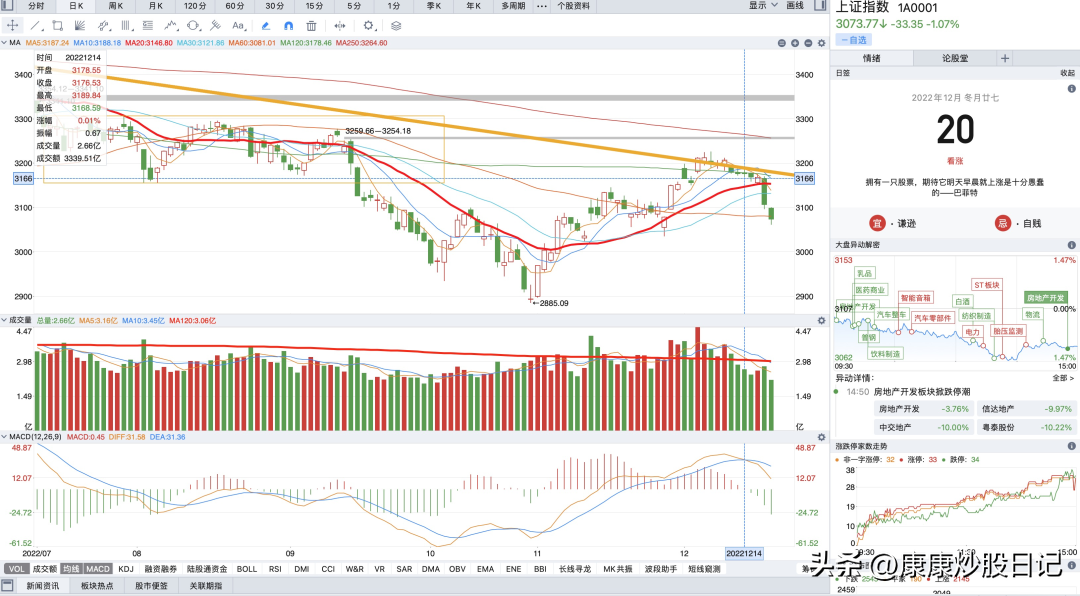This screenshot has height=596, width=1080.
Task: Delete drawings with the trash icon
Action: [x=312, y=25]
